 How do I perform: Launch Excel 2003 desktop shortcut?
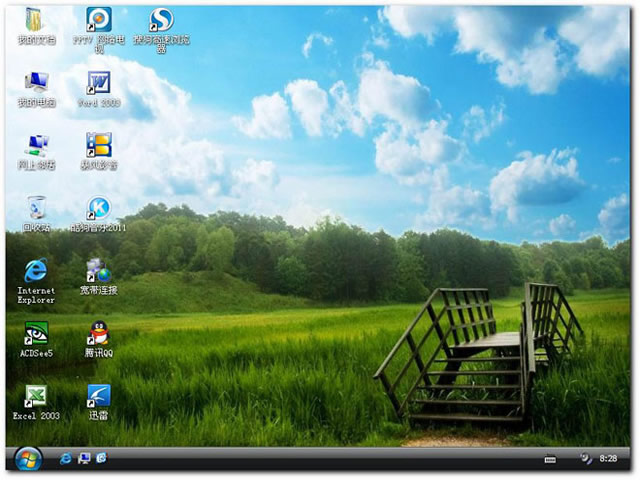[x=36, y=396]
